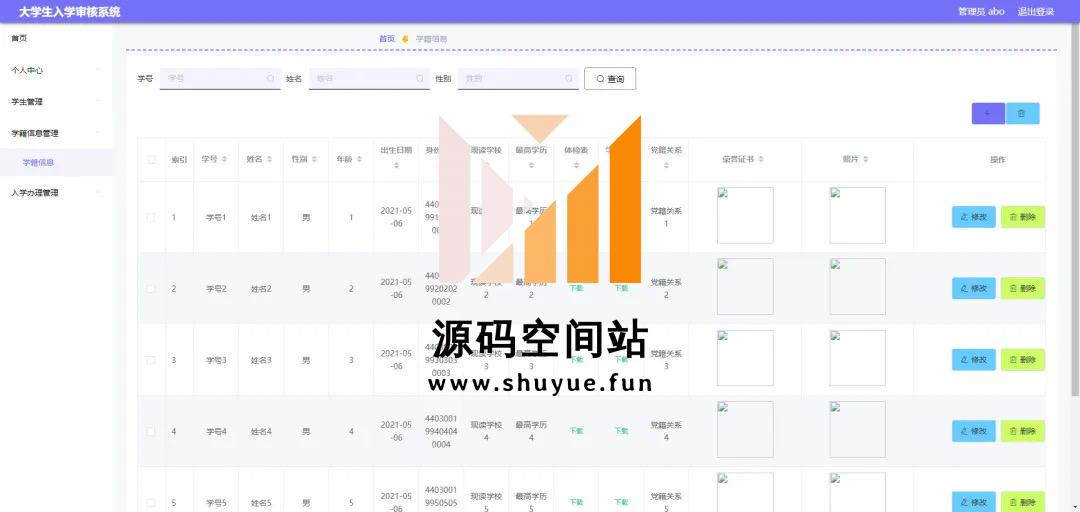The height and width of the screenshot is (512, 1080).
Task: Click 删除 button for row 姓名1
Action: click(x=1022, y=217)
